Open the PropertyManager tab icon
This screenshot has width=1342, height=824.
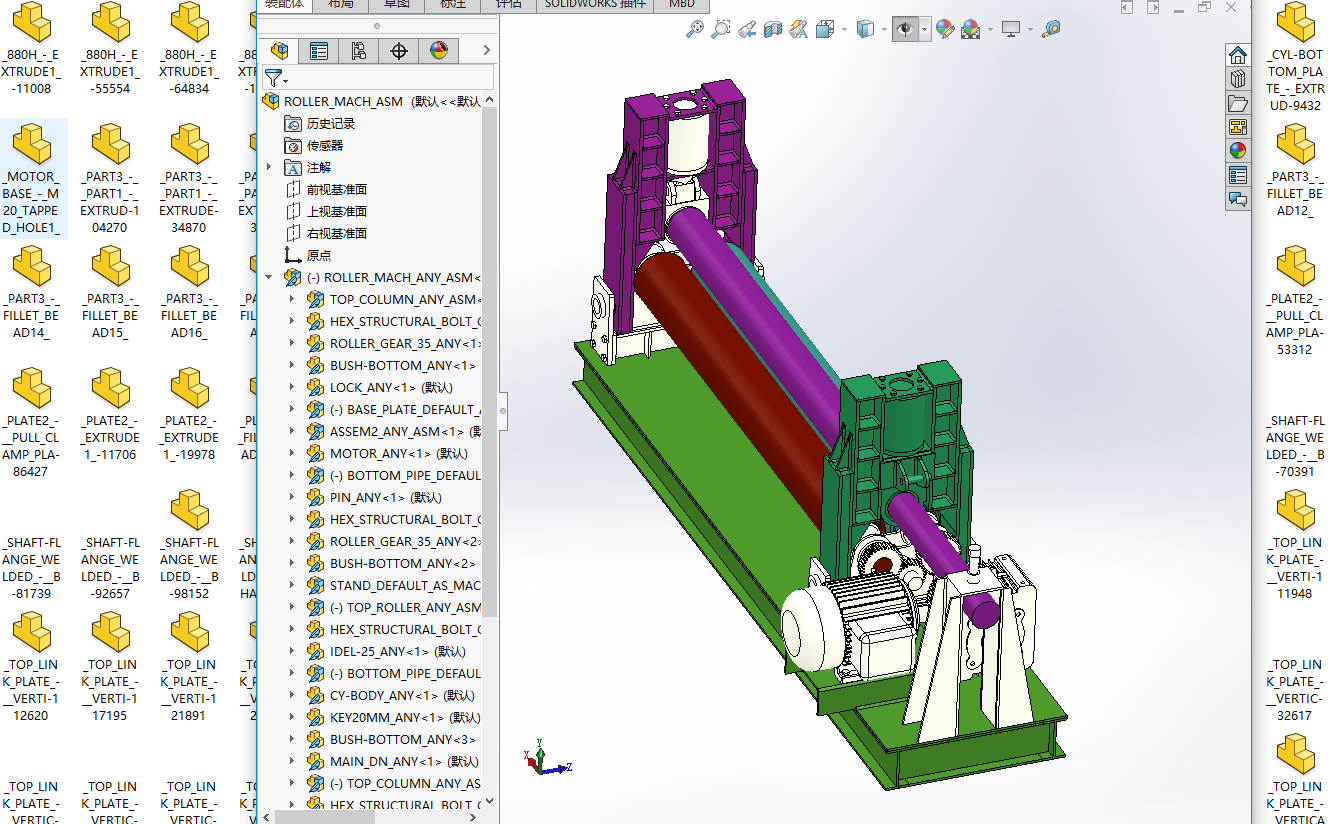coord(319,51)
